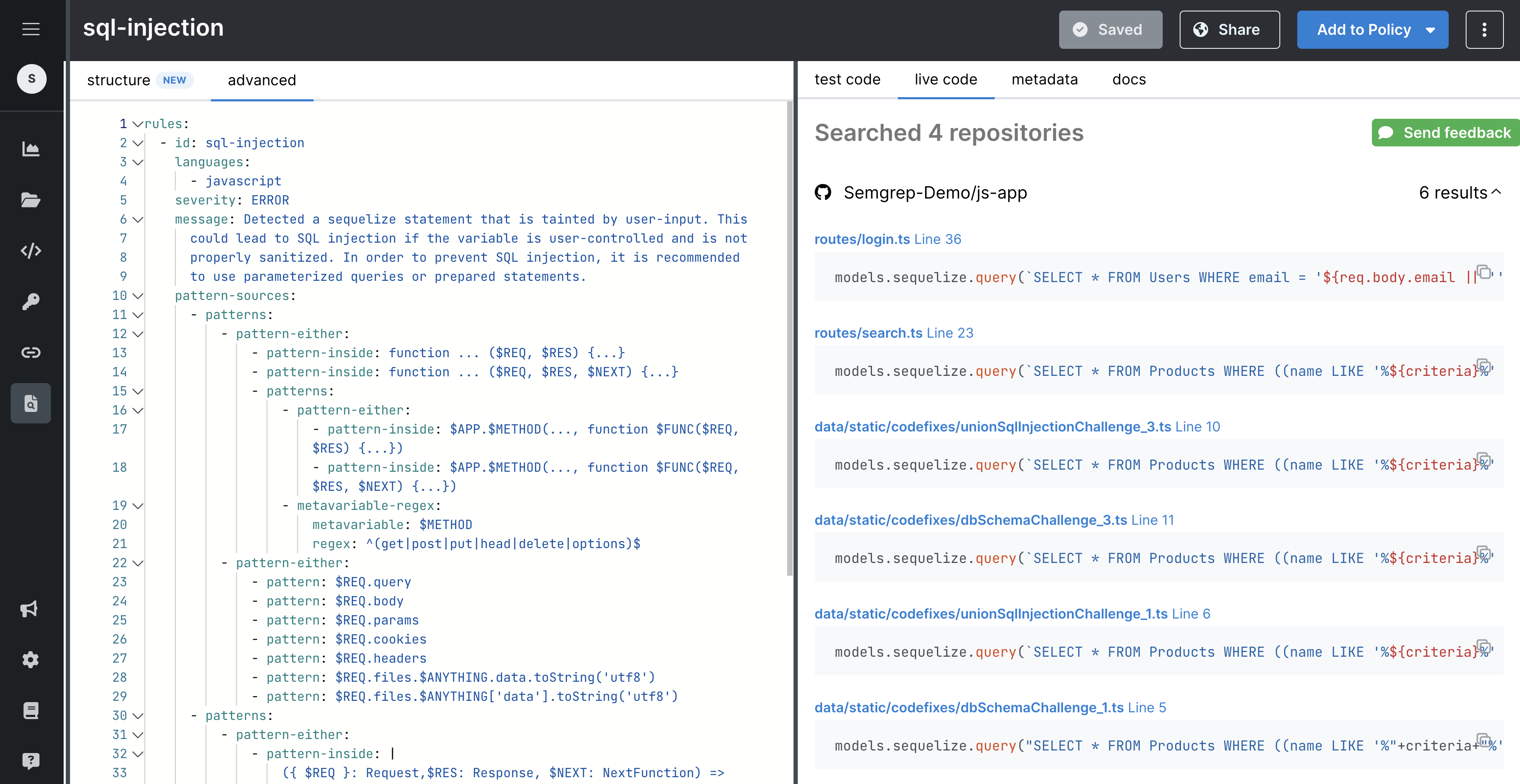Switch to the structure tab
Screen dimensions: 1520x784
pos(118,80)
